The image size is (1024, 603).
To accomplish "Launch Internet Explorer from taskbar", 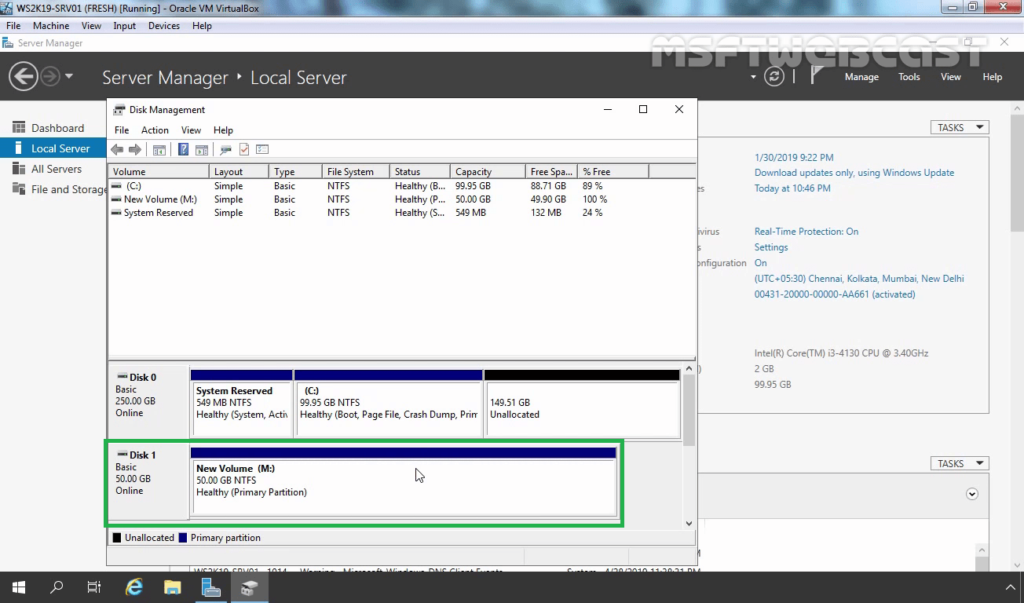I will 134,587.
